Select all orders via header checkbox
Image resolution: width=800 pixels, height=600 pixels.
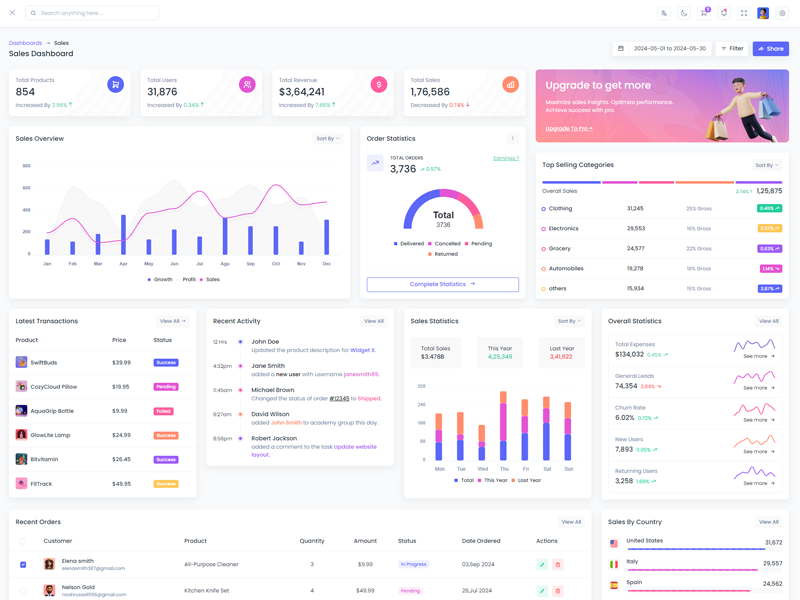23,541
